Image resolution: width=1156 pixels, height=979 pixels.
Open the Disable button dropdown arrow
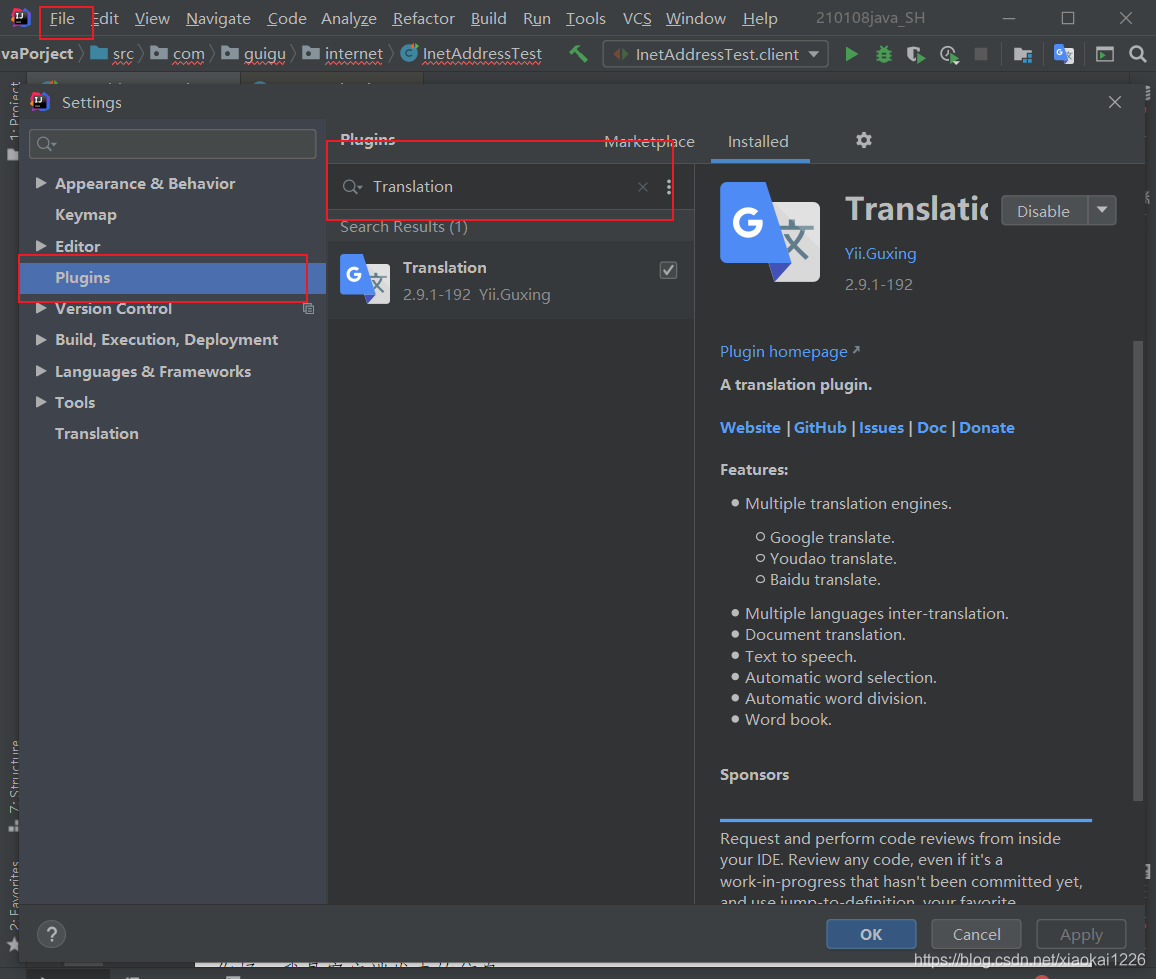tap(1102, 210)
